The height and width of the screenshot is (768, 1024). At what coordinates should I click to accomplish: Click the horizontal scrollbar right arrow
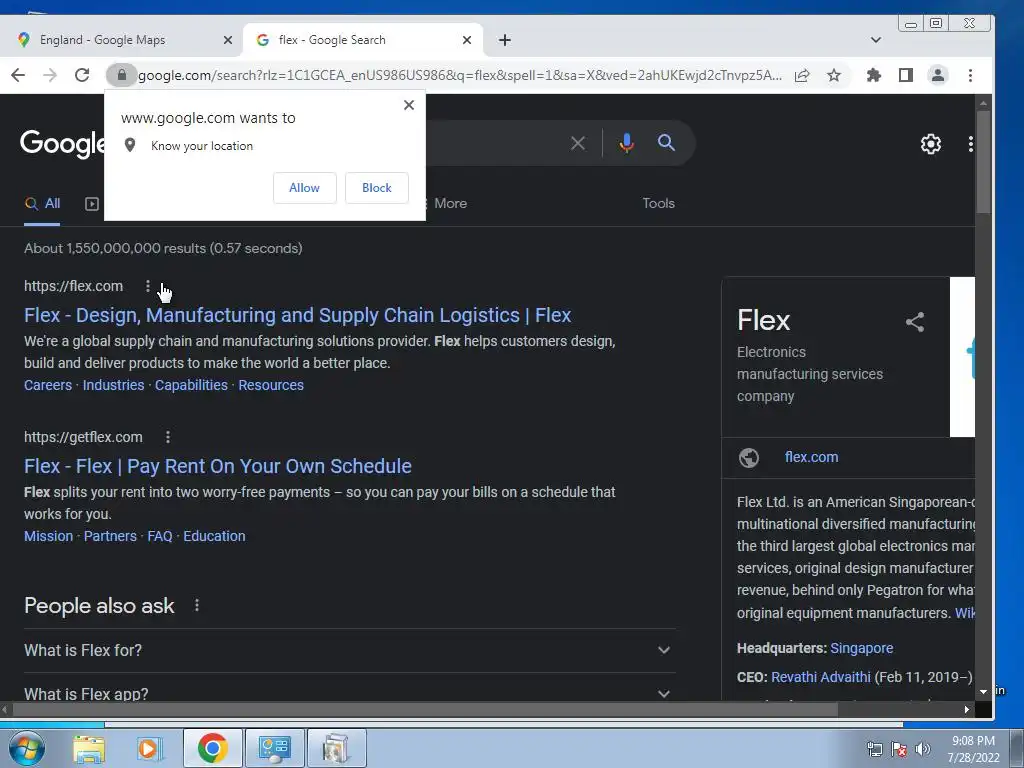[967, 710]
